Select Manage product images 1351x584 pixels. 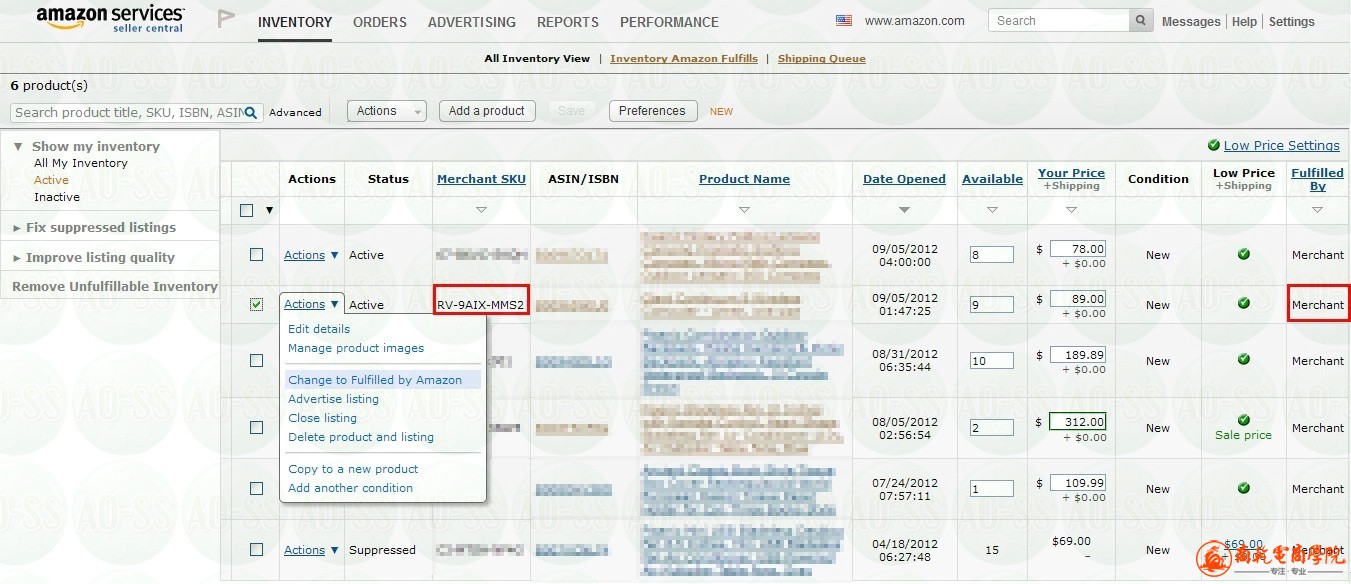pyautogui.click(x=356, y=348)
